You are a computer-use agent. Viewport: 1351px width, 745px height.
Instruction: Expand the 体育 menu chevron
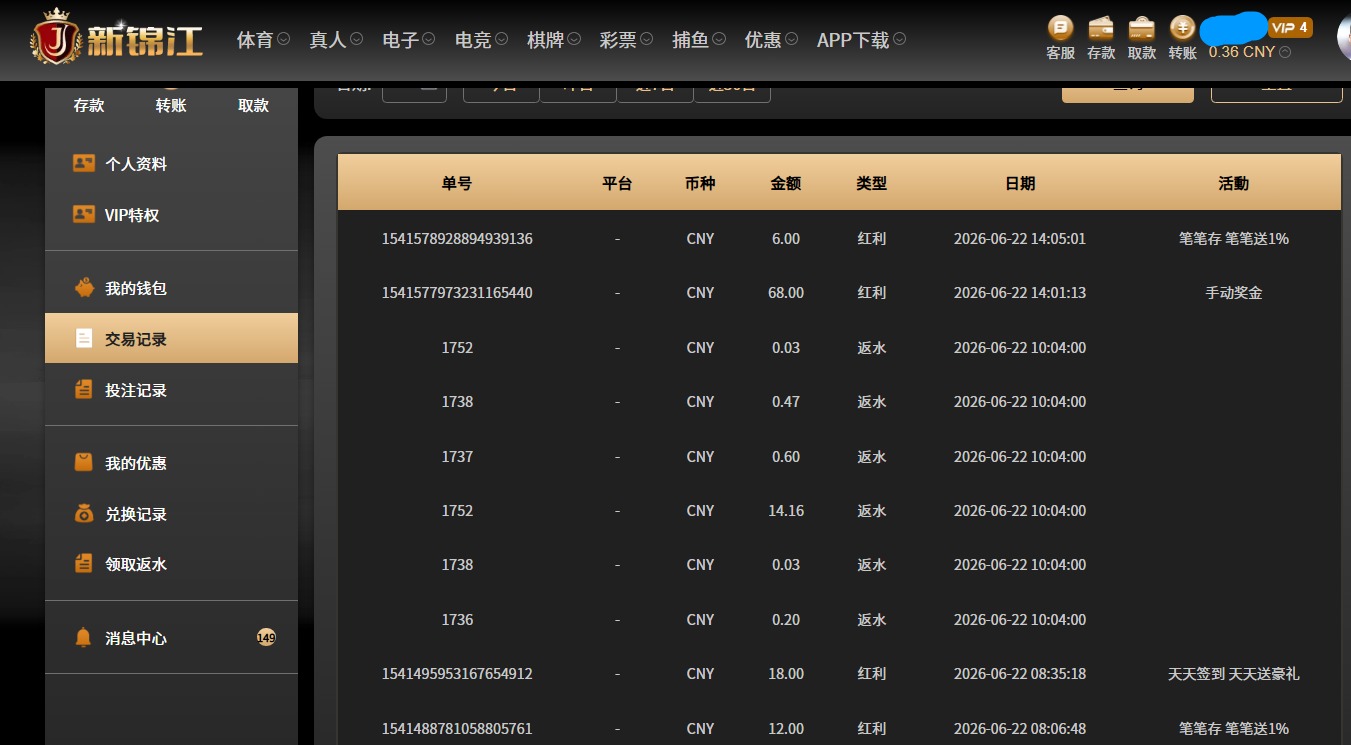click(283, 40)
